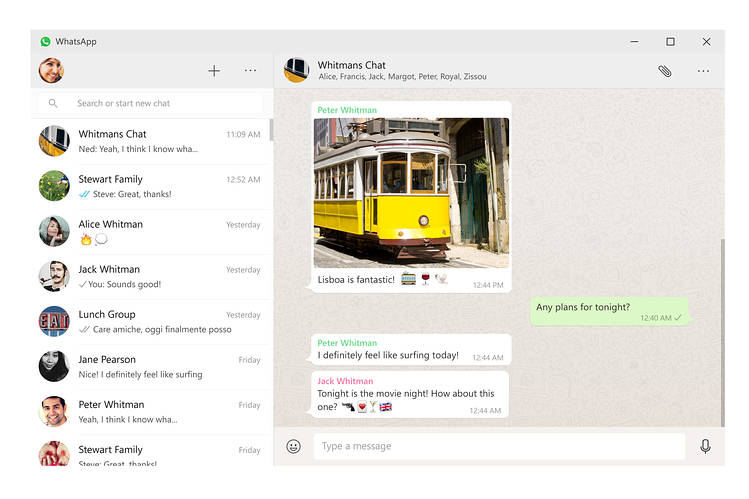Click in the Search or start new chat field
The height and width of the screenshot is (499, 749).
pyautogui.click(x=160, y=103)
